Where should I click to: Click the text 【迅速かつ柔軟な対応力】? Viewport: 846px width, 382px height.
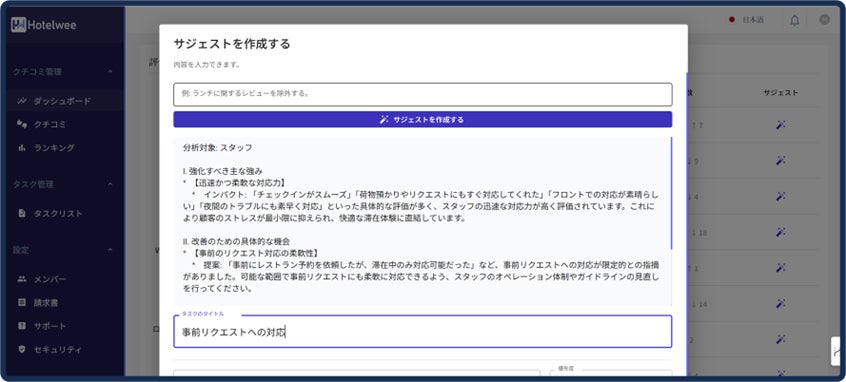pyautogui.click(x=238, y=182)
